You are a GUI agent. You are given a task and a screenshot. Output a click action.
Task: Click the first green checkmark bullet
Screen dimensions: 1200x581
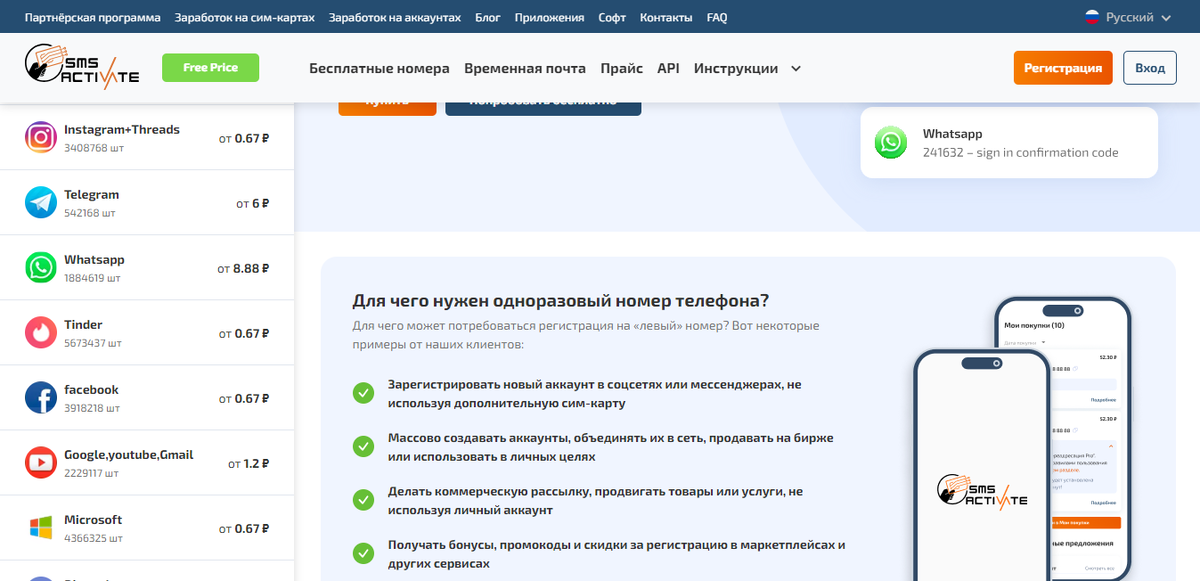click(x=363, y=393)
